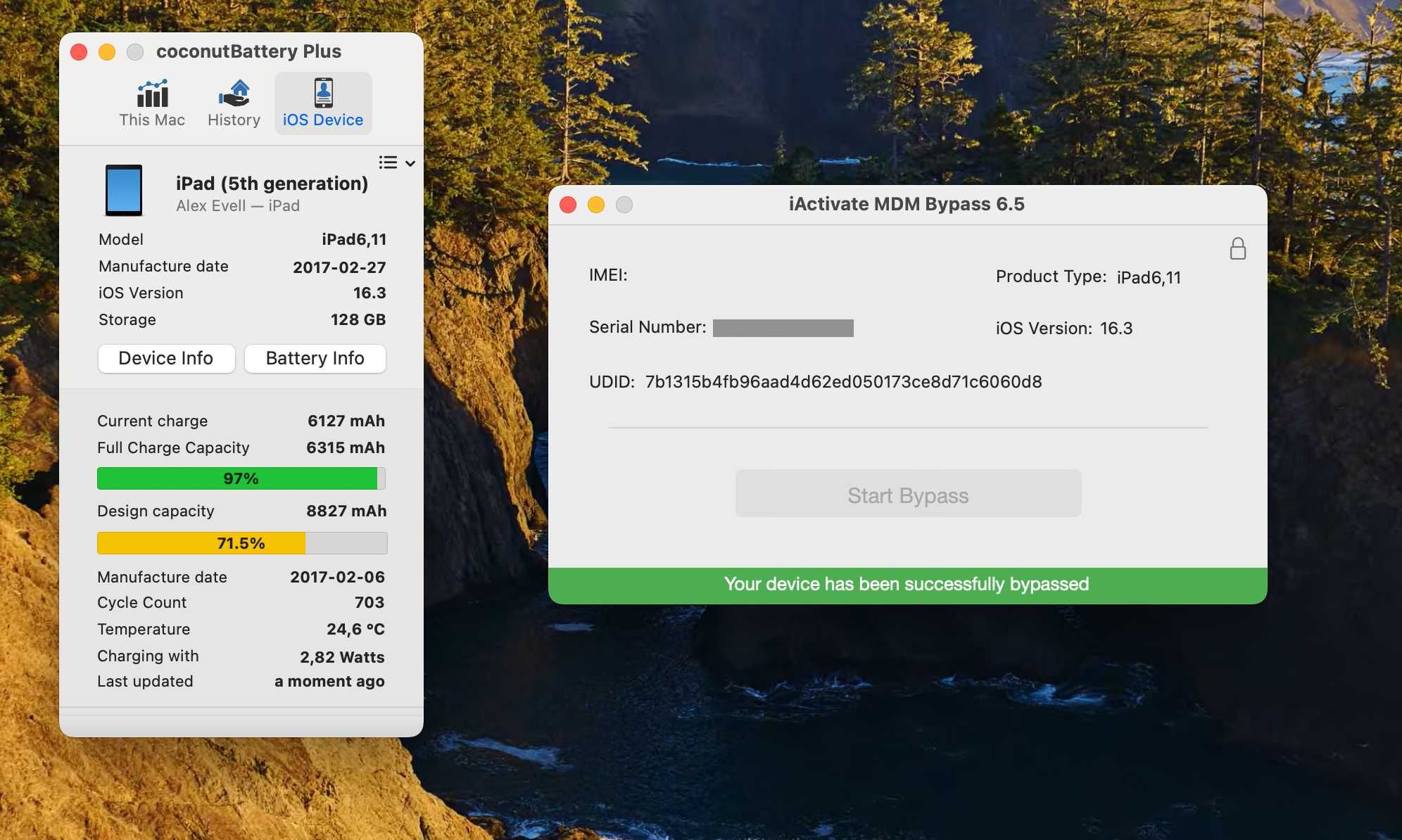1402x840 pixels.
Task: Click the 16.3 iOS Version value in coconutBattery
Action: coord(370,293)
